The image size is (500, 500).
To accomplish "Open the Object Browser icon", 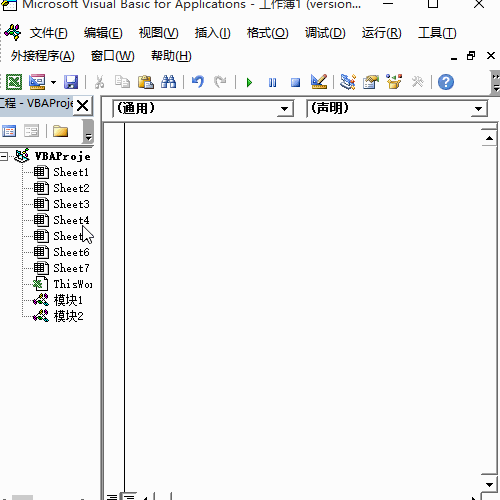I will (394, 82).
